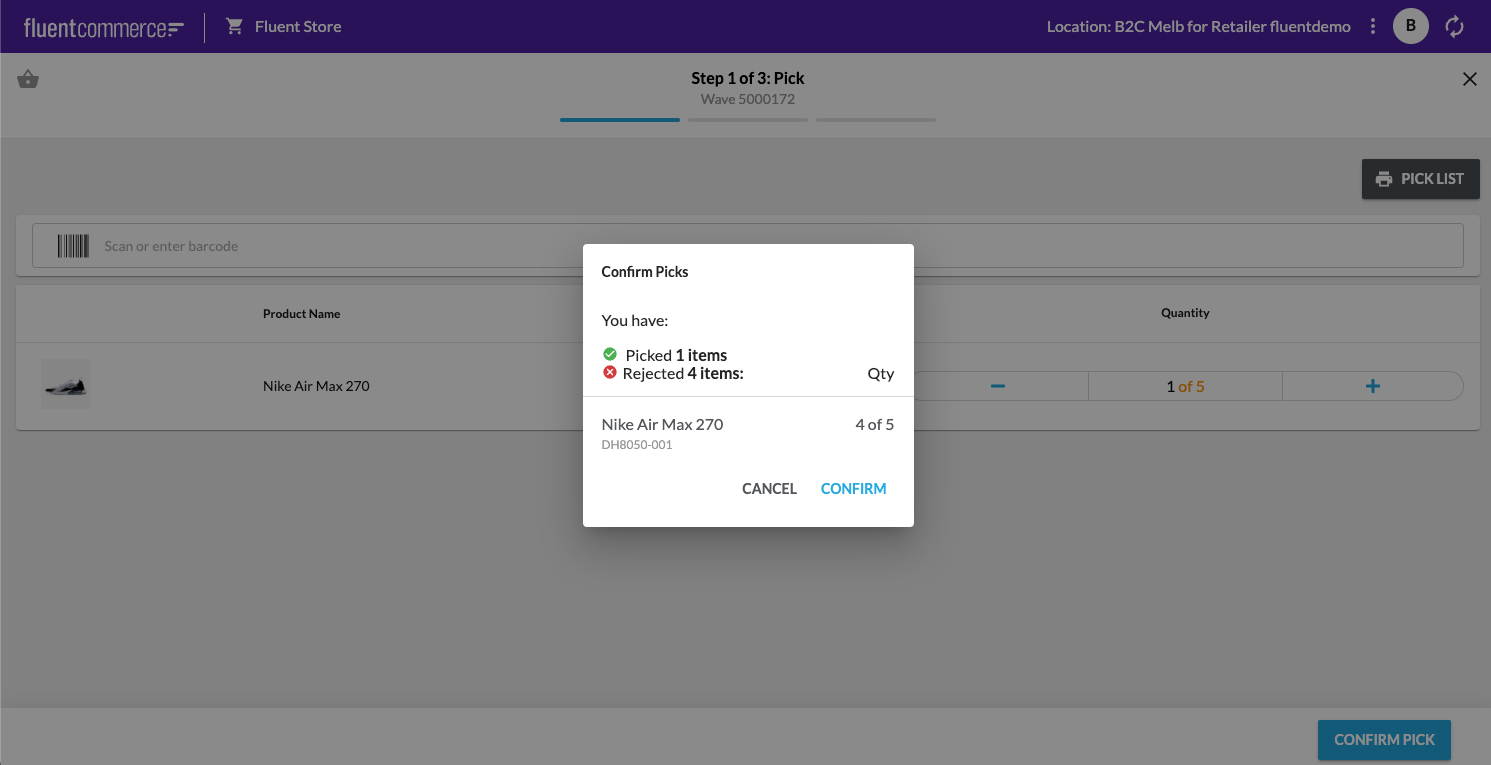Viewport: 1491px width, 765px height.
Task: Click the basket icon at top left
Action: coord(28,80)
